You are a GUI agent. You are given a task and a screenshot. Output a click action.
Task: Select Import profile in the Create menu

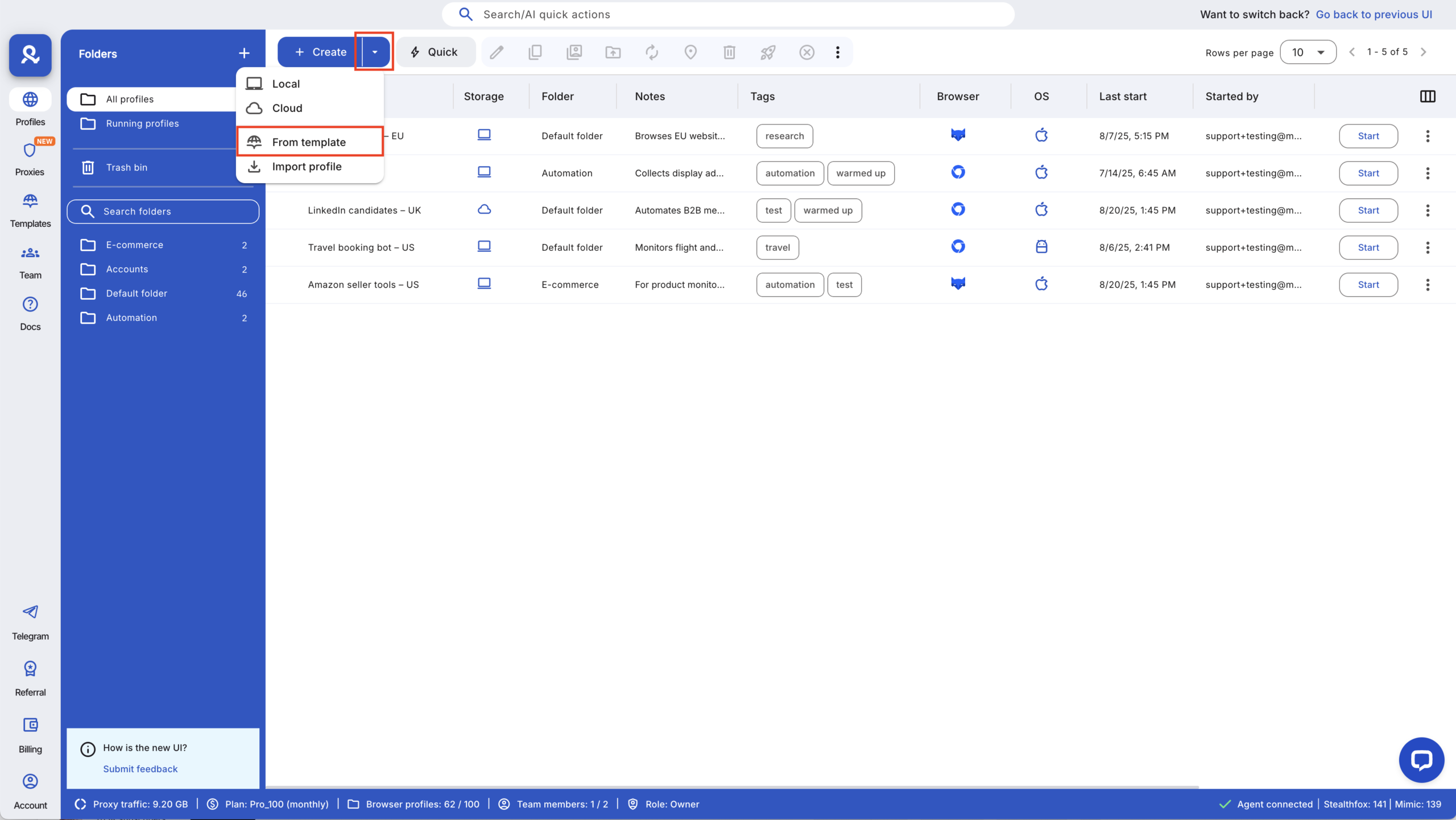tap(307, 167)
